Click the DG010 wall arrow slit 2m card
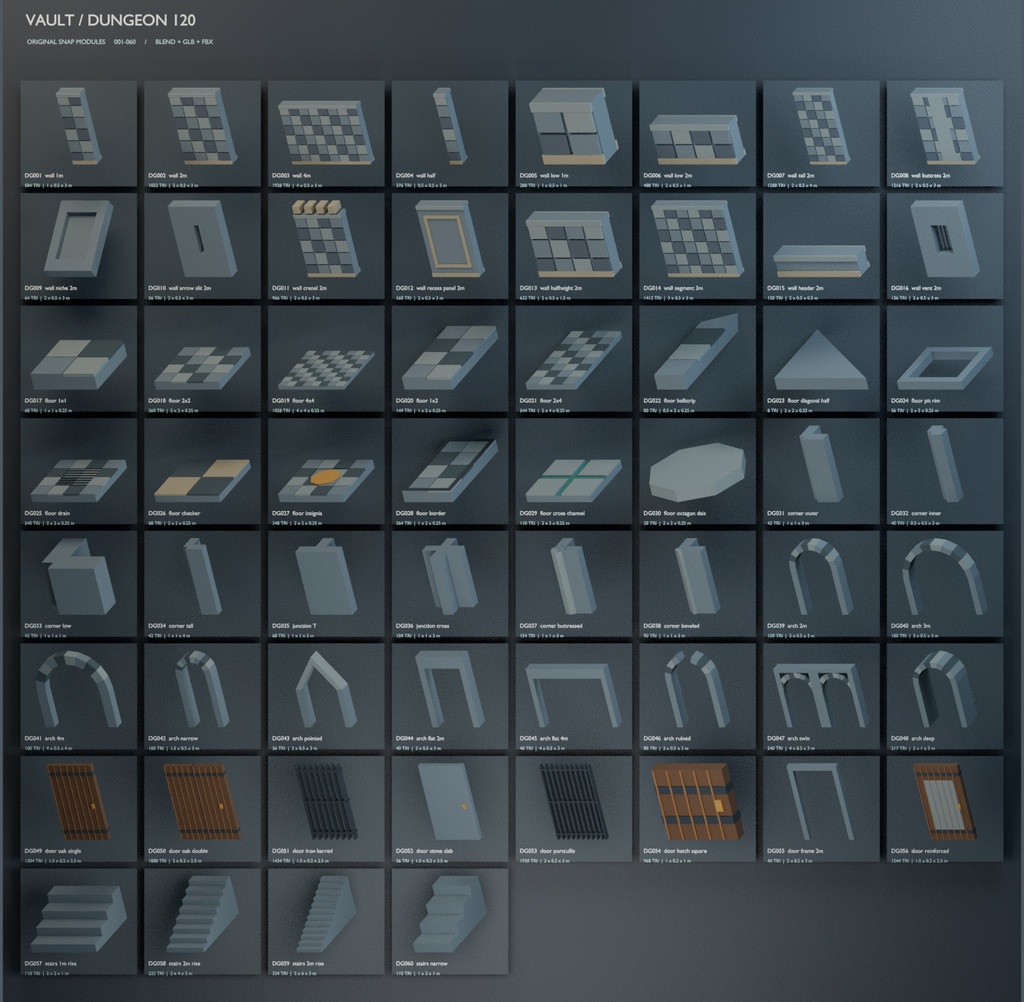1024x1002 pixels. coord(202,247)
